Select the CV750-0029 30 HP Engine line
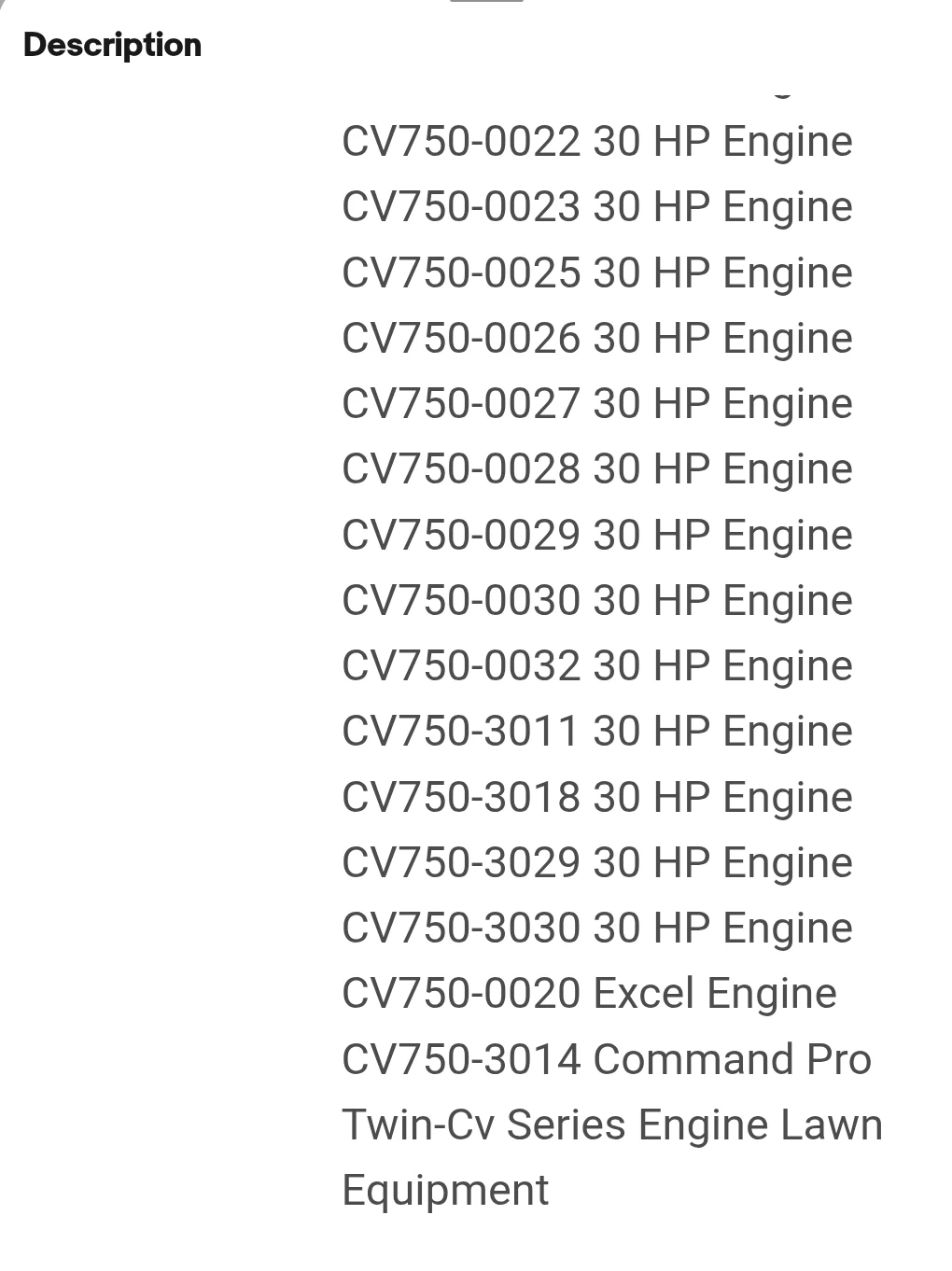The height and width of the screenshot is (1271, 952). point(597,536)
